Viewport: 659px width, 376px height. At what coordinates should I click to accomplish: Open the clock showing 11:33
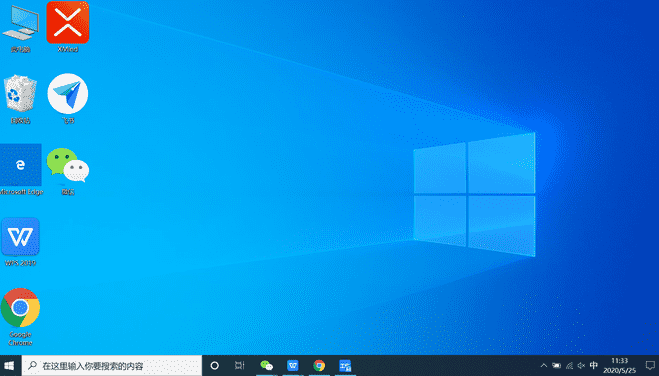coord(619,365)
